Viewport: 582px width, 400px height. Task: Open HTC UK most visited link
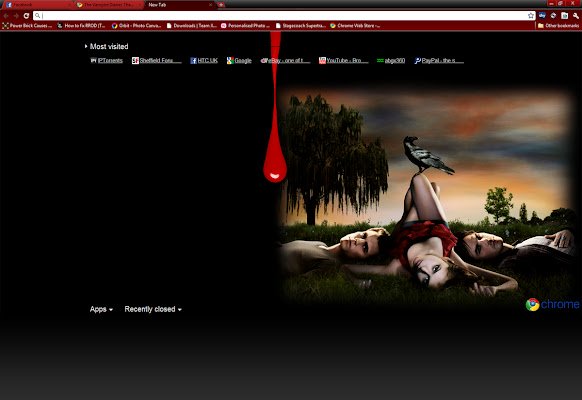(x=204, y=60)
